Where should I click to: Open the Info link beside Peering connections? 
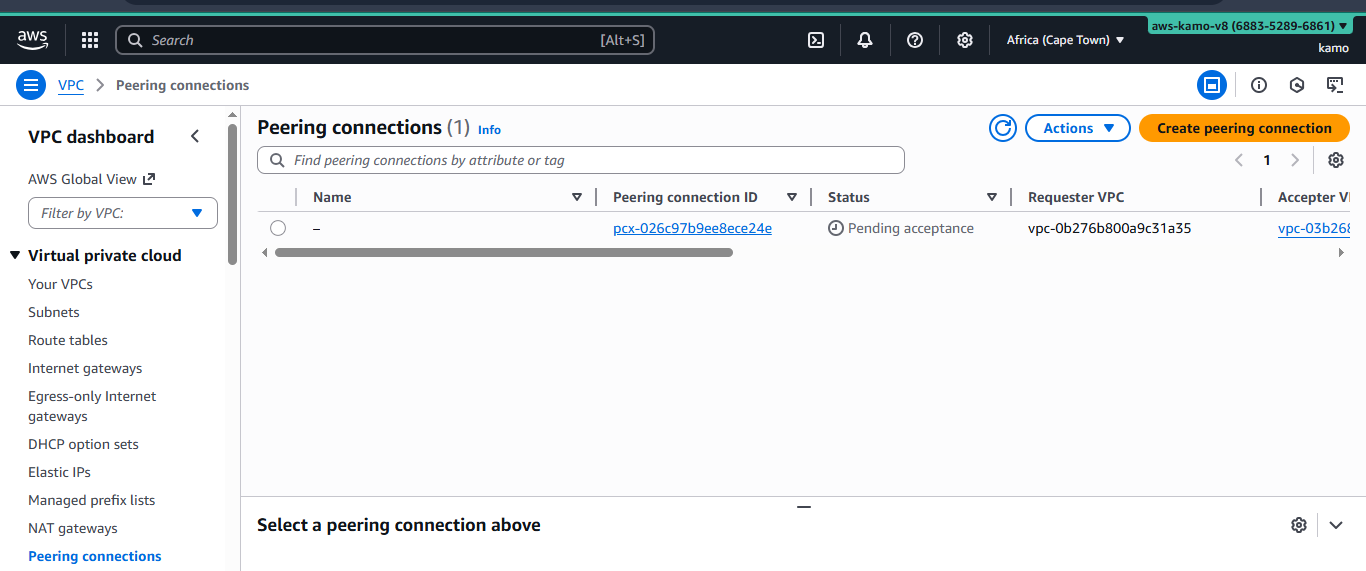click(489, 130)
